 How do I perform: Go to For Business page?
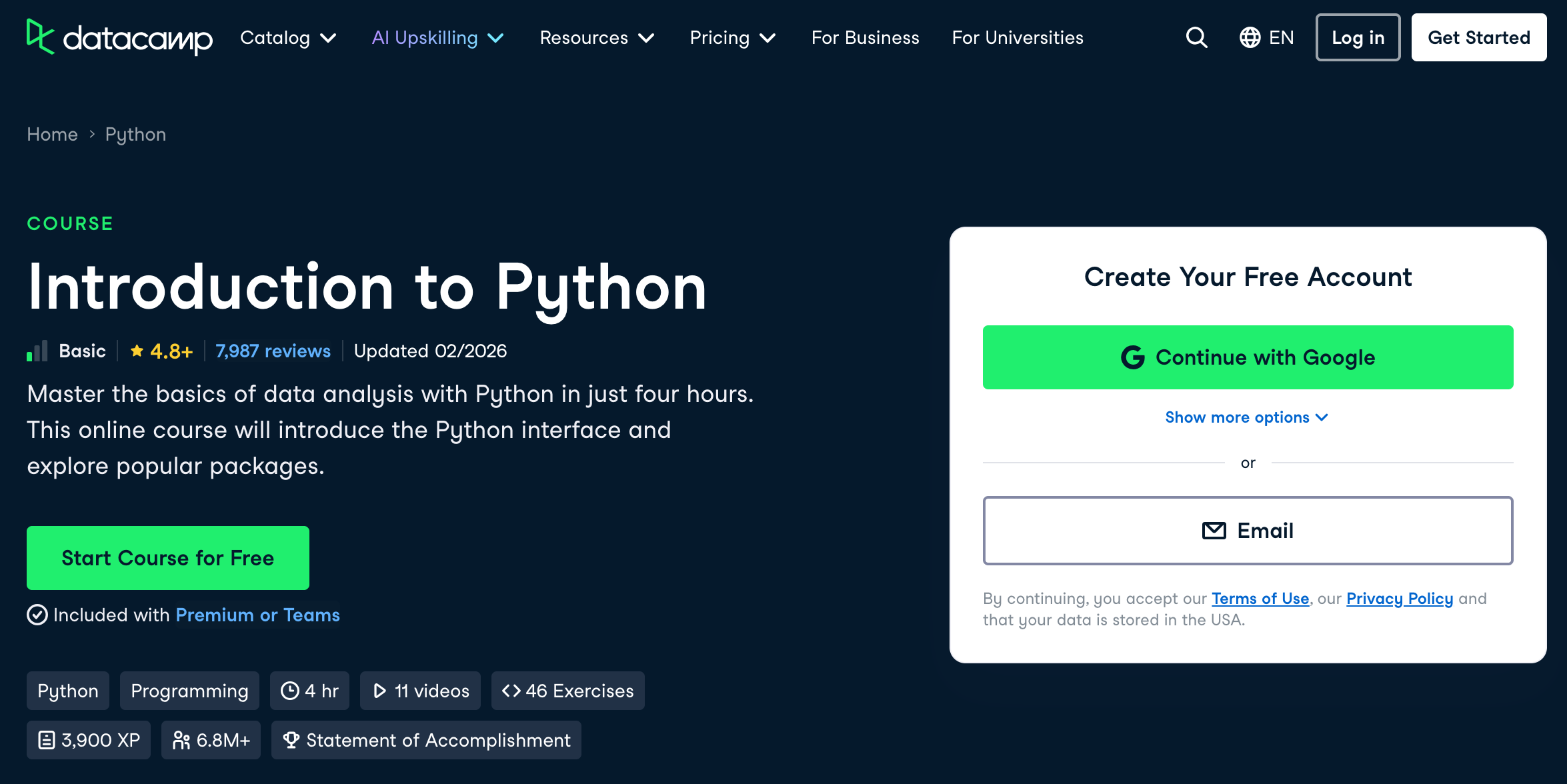click(865, 38)
